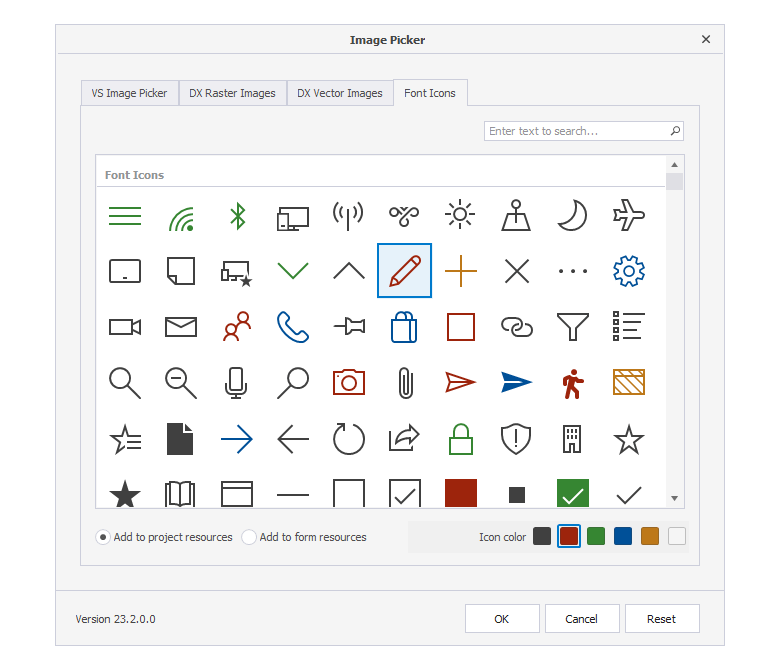780x672 pixels.
Task: Select Add to form resources option
Action: click(x=304, y=537)
